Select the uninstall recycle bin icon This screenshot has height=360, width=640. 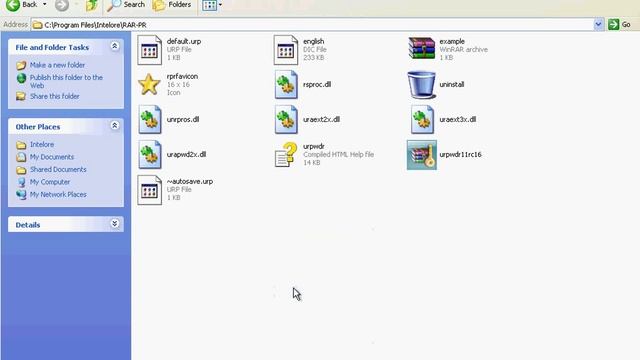[422, 84]
